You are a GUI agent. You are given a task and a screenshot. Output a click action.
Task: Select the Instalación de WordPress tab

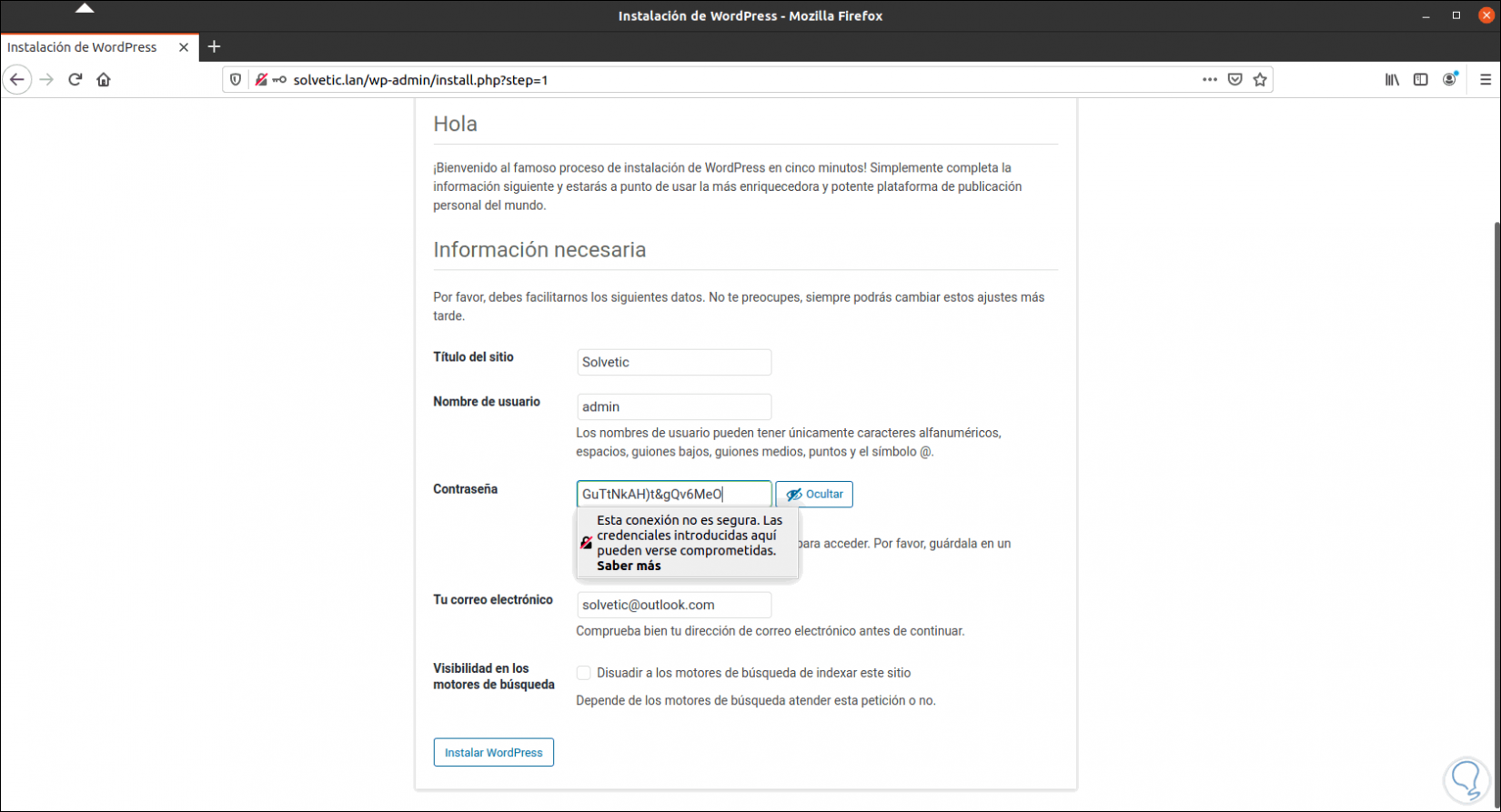click(99, 47)
